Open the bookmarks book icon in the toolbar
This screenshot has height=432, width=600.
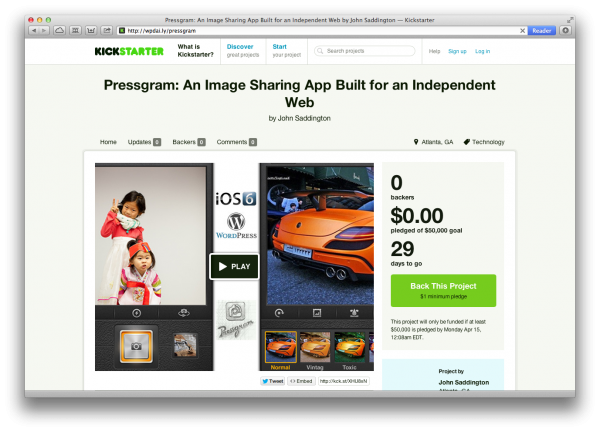point(75,30)
